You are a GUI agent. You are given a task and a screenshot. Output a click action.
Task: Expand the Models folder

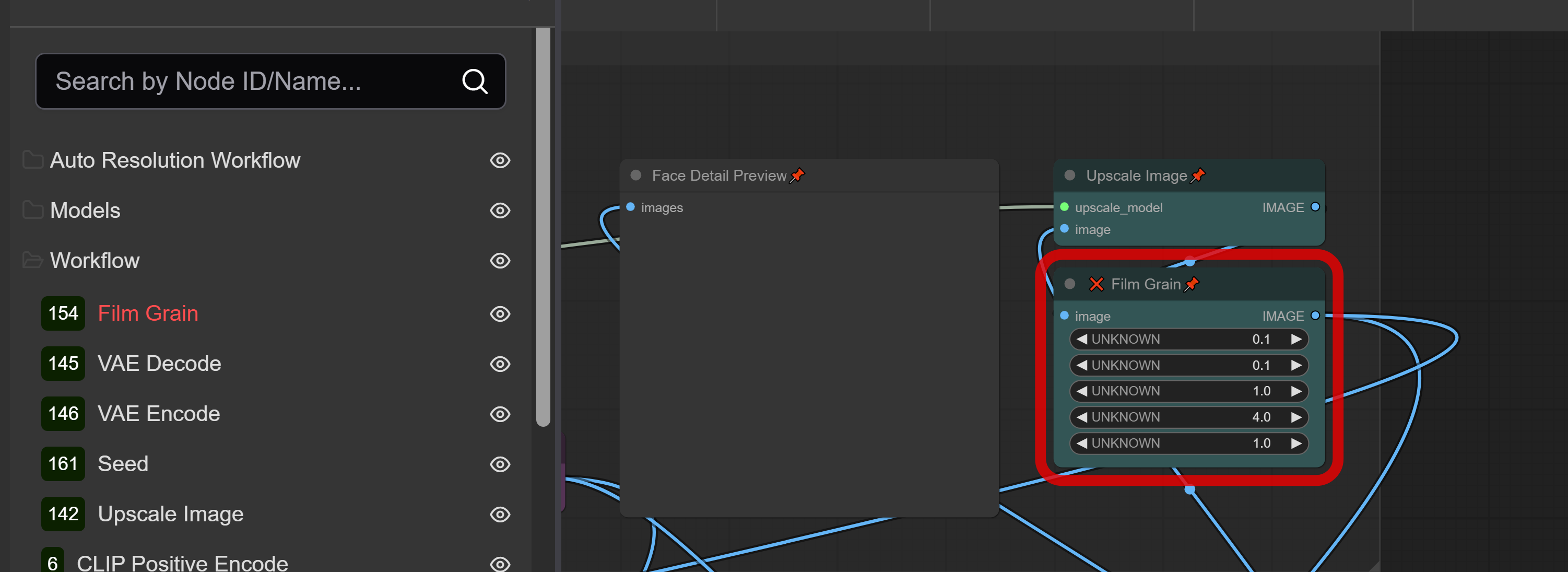point(33,209)
